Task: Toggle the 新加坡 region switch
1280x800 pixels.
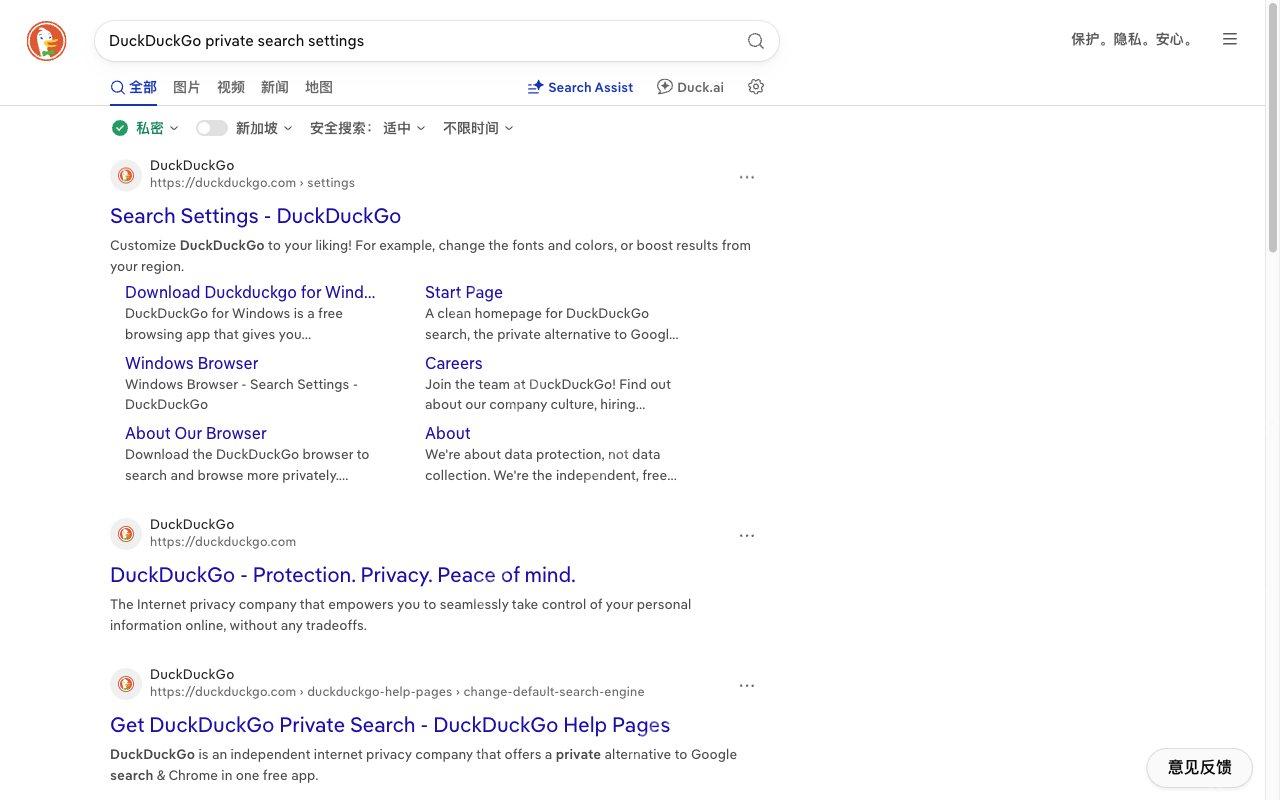Action: [x=212, y=128]
